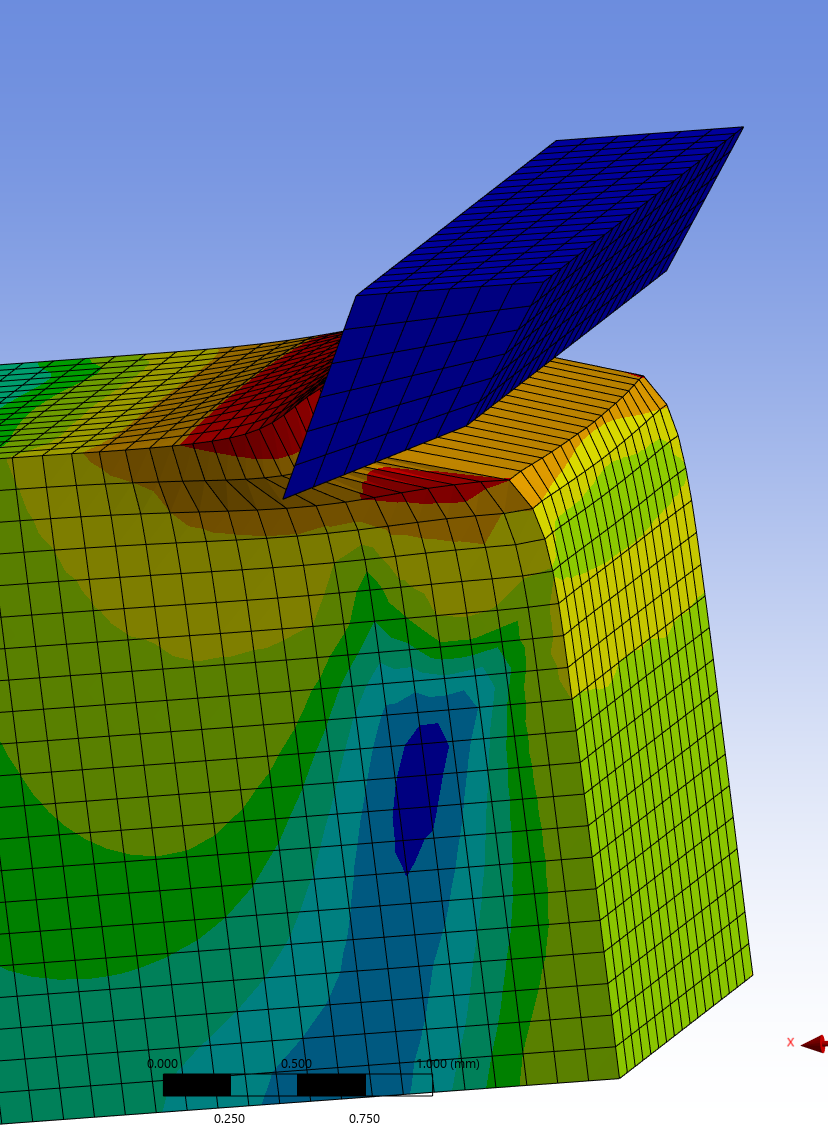Screen dimensions: 828x1129
Task: Click the red X-axis arrow of the triad
Action: (x=814, y=1043)
